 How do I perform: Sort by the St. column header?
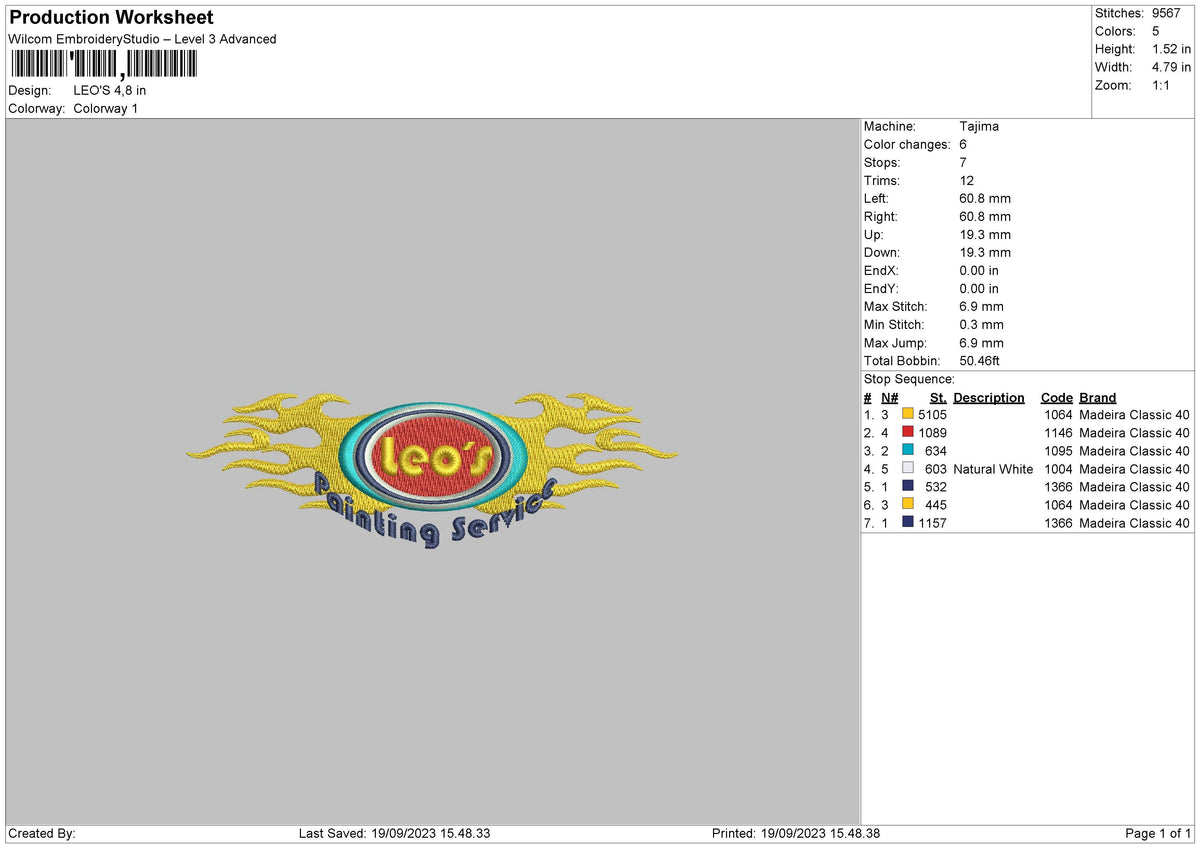tap(937, 397)
